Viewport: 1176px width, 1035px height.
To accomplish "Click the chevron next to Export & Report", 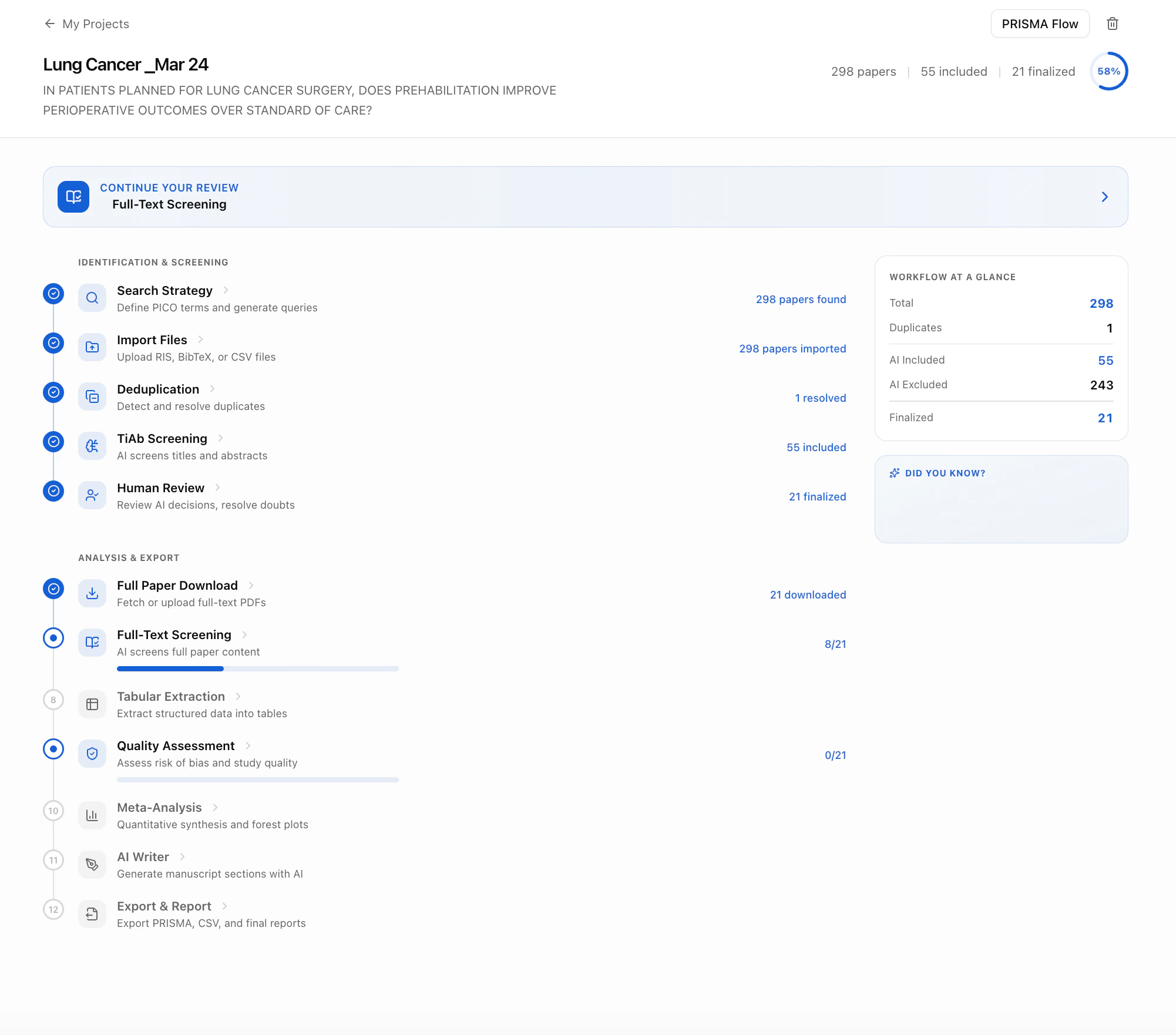I will point(225,906).
